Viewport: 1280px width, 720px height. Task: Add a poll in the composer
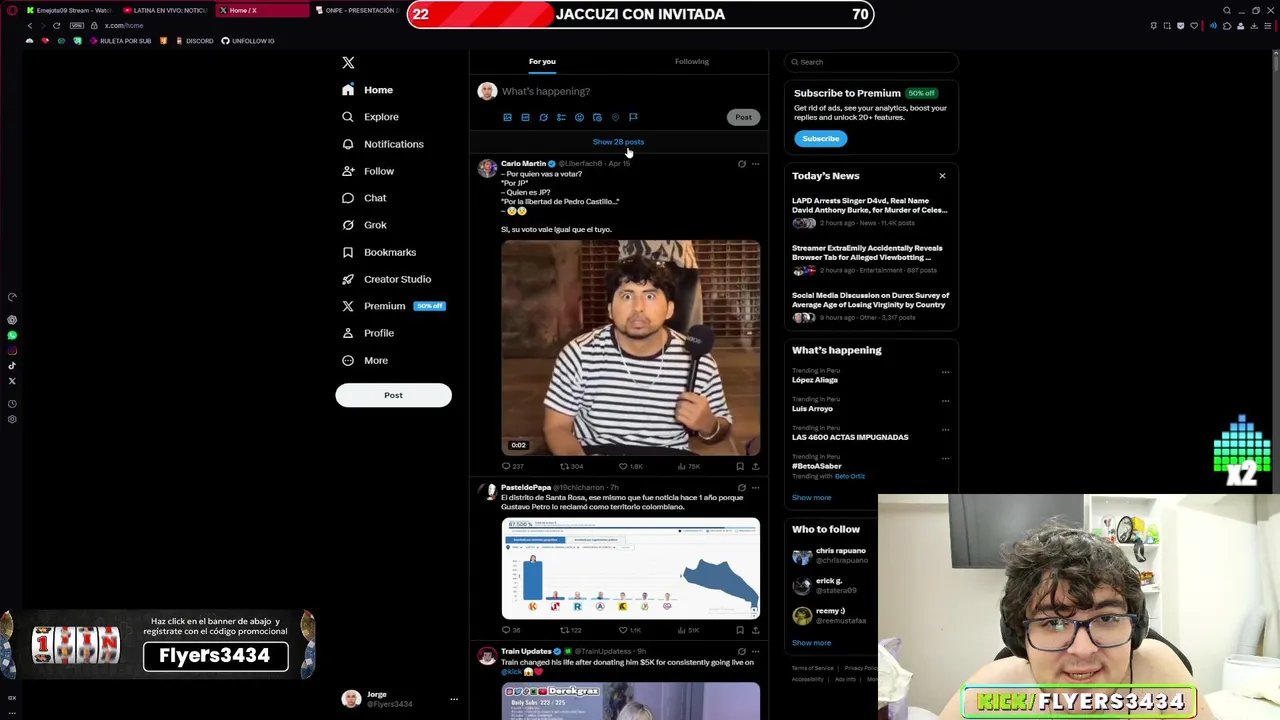(x=561, y=118)
